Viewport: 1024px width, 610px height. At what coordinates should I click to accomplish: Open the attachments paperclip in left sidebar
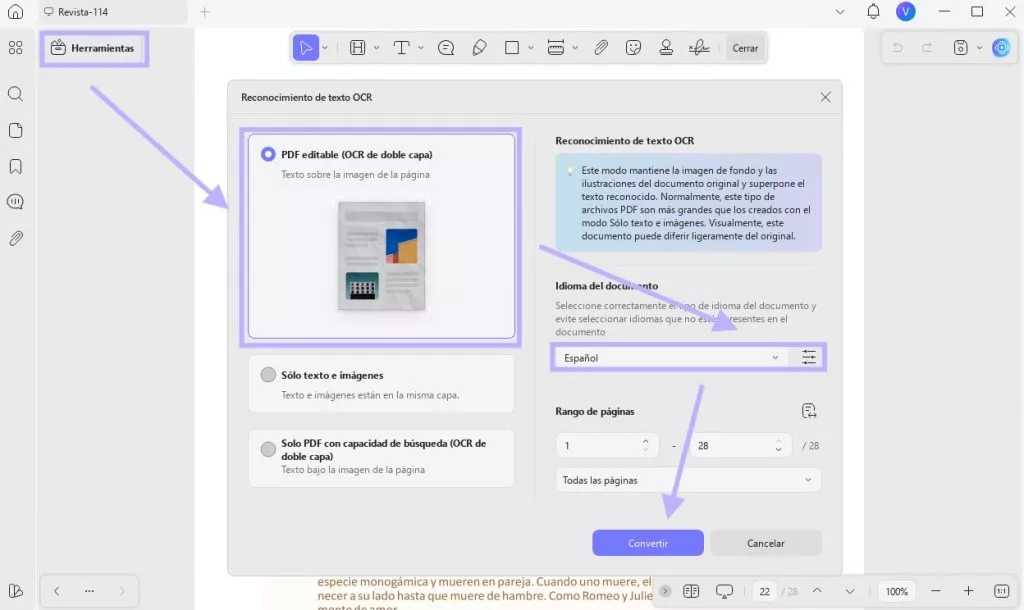[x=16, y=238]
